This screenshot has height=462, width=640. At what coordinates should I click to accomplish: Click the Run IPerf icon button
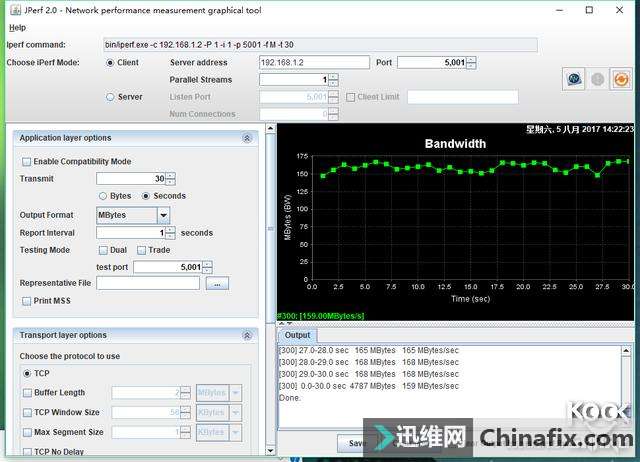pyautogui.click(x=574, y=79)
